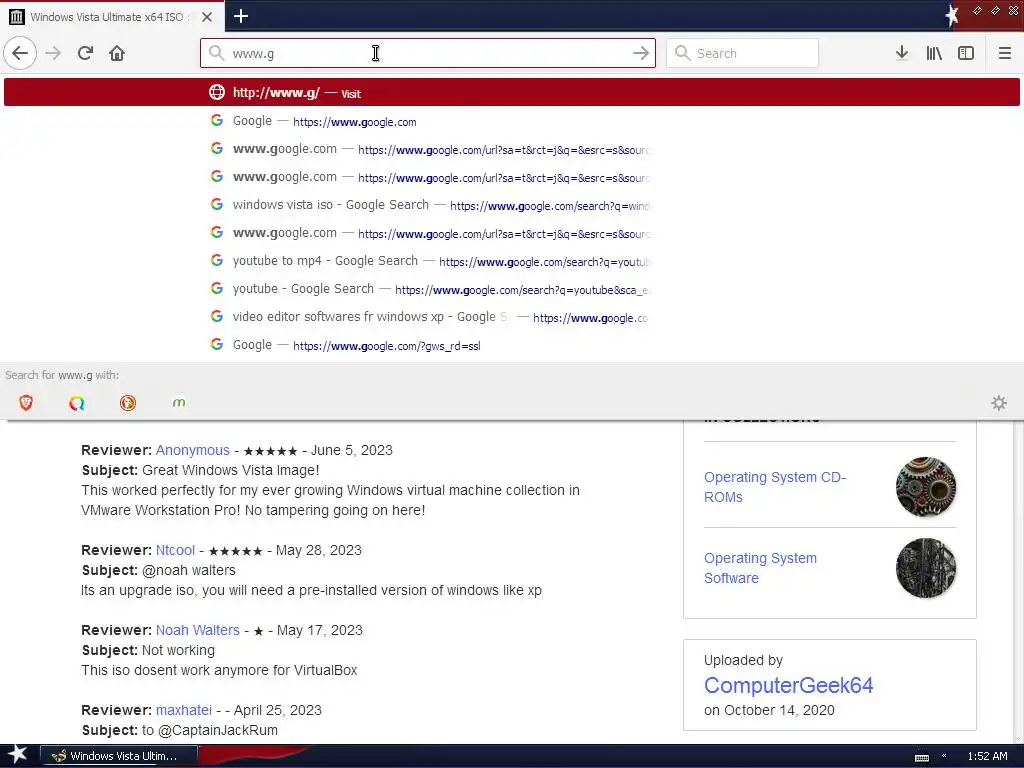The height and width of the screenshot is (768, 1024).
Task: Toggle the sidebar view
Action: click(966, 53)
